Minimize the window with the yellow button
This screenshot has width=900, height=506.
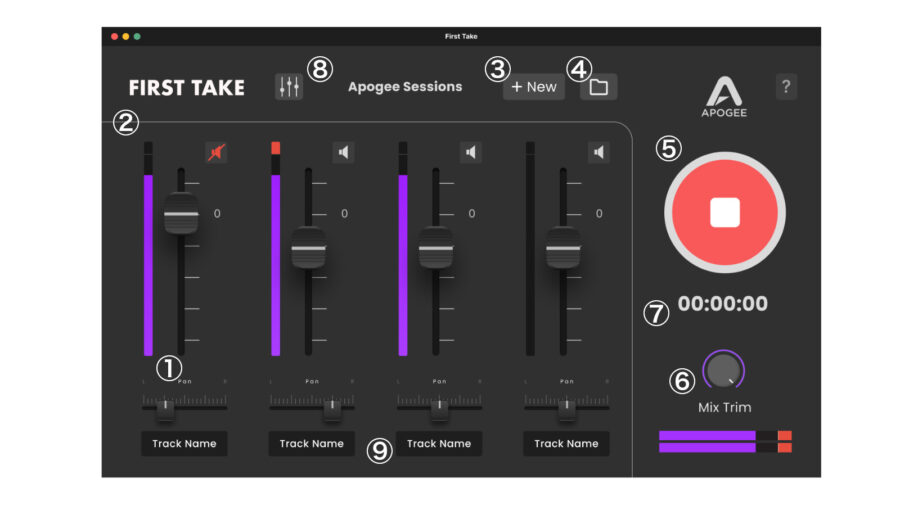(126, 36)
